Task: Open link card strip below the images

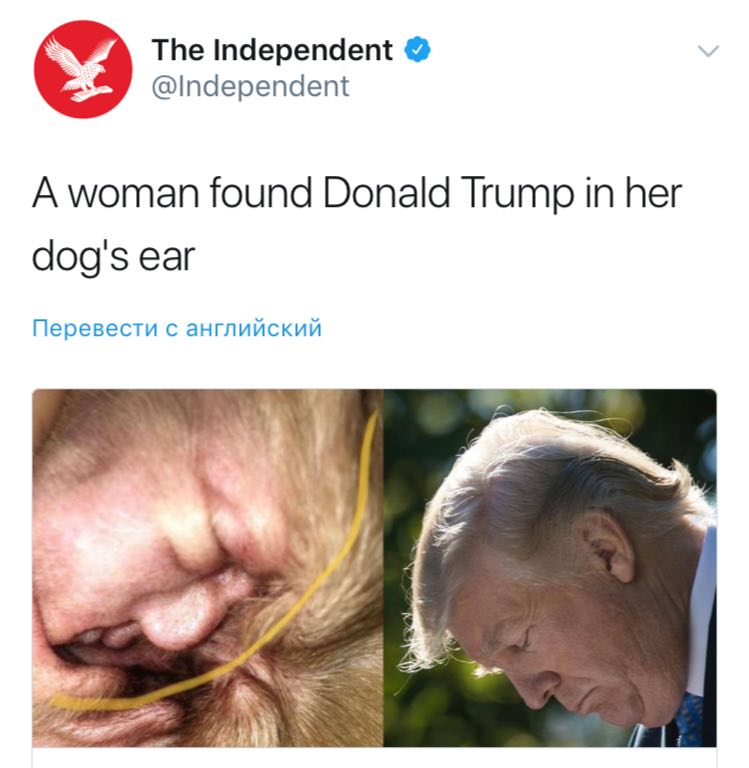Action: 374,757
